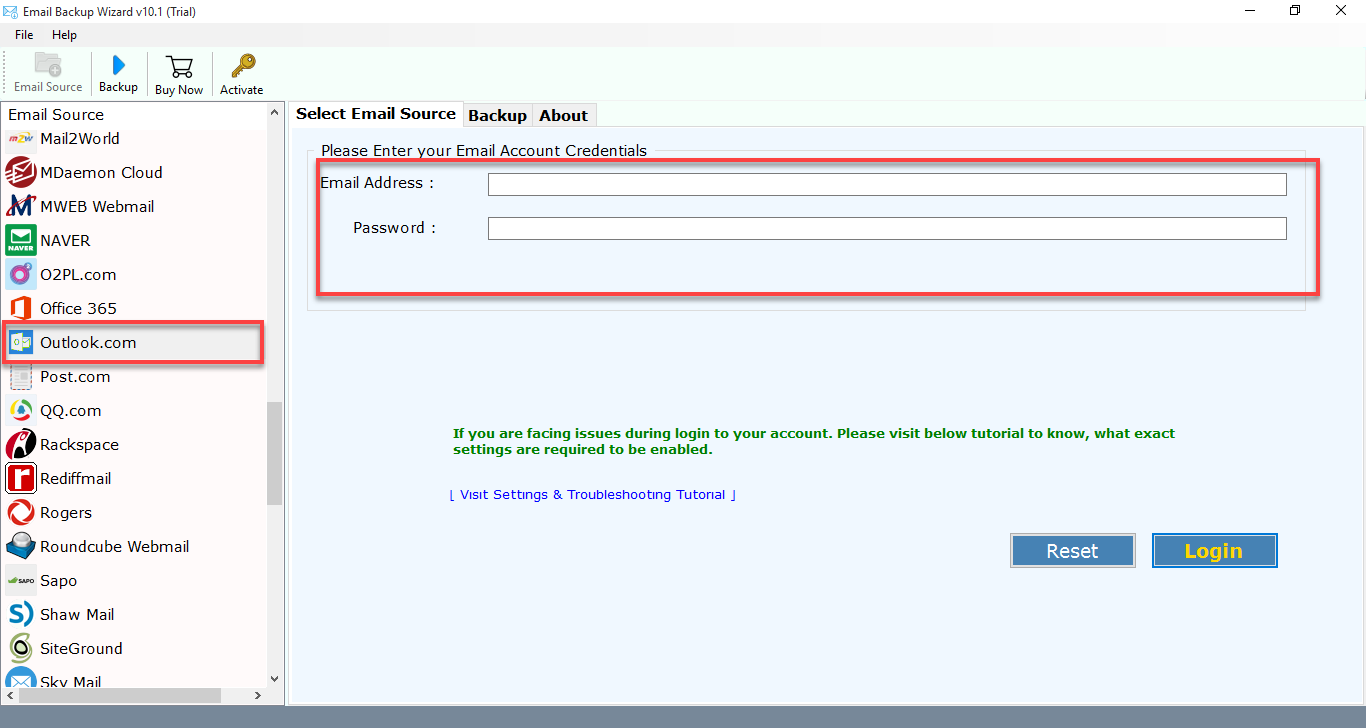This screenshot has height=728, width=1366.
Task: Select the Rackspace text entry
Action: click(79, 444)
